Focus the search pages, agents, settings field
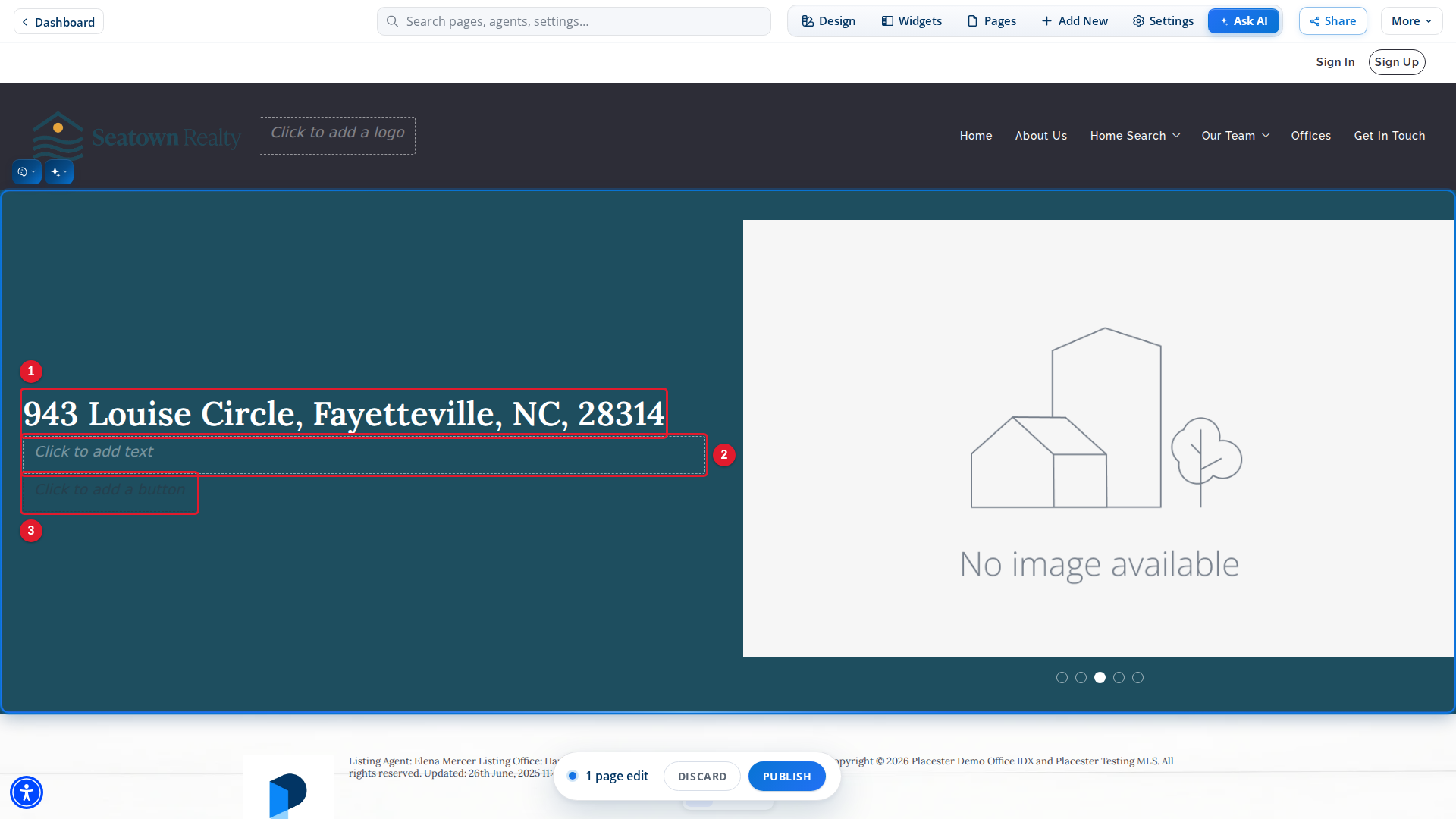 point(574,21)
